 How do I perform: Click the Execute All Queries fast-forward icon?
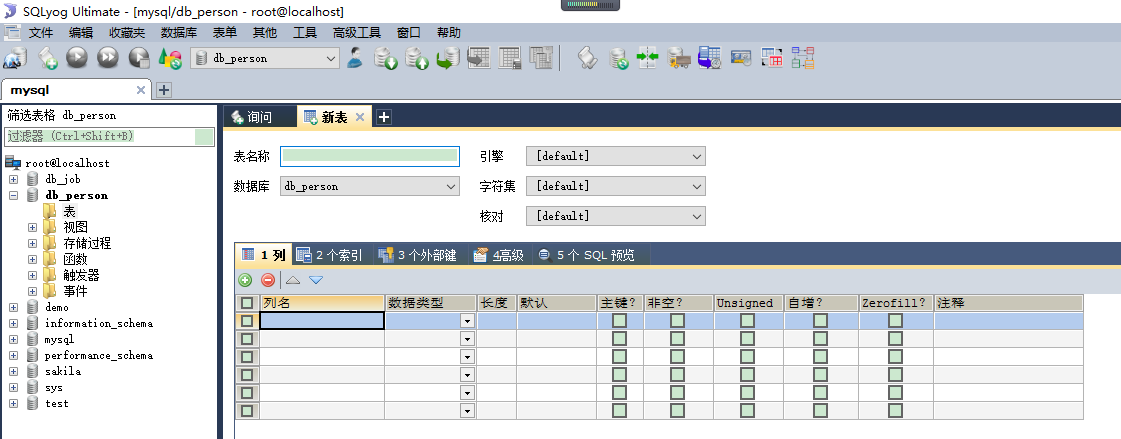108,58
